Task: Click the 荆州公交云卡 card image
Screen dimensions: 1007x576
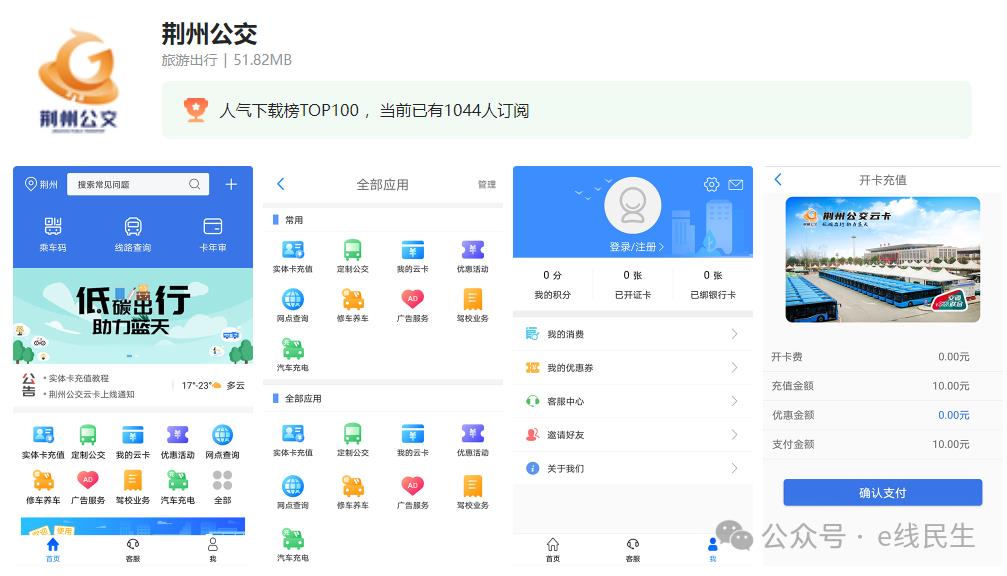Action: [x=882, y=259]
